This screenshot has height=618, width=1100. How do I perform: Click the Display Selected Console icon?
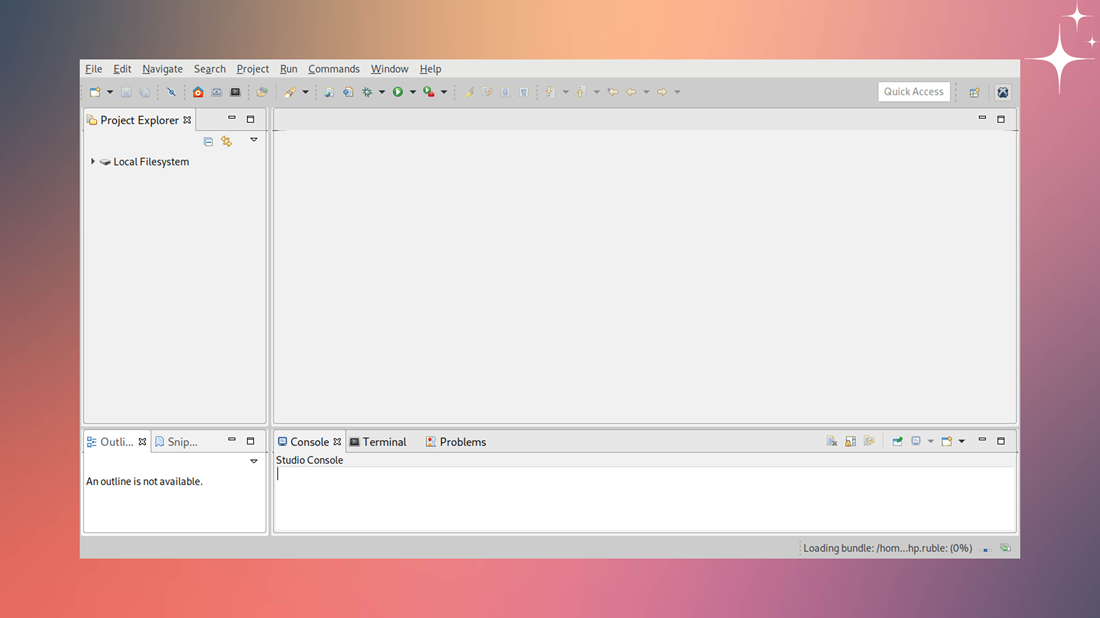click(915, 441)
